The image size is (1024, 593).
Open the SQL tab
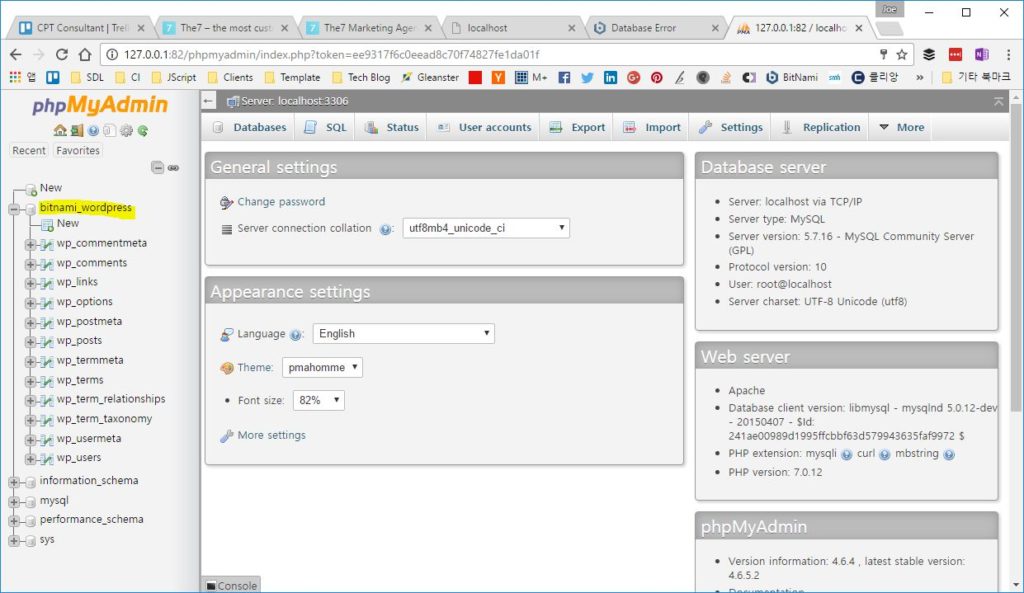tap(325, 127)
